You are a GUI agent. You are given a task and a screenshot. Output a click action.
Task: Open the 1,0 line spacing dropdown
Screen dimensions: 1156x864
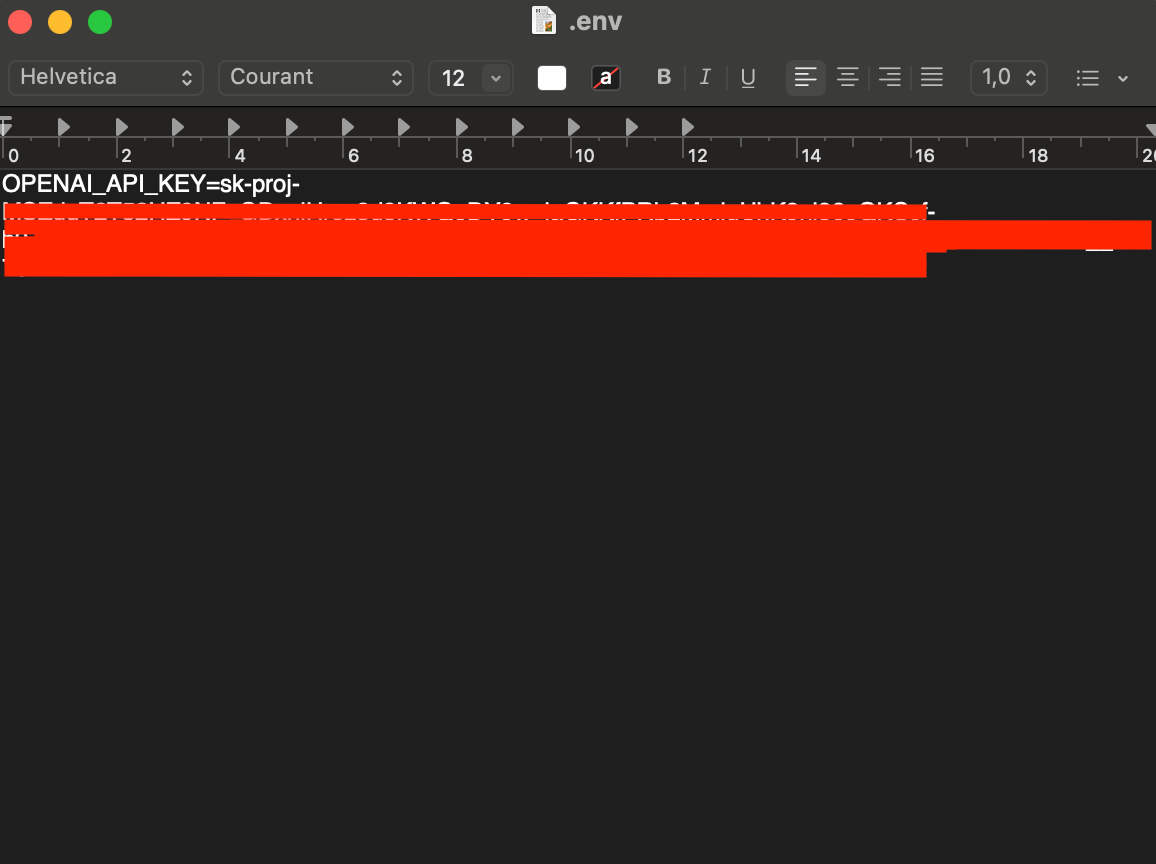point(1009,77)
